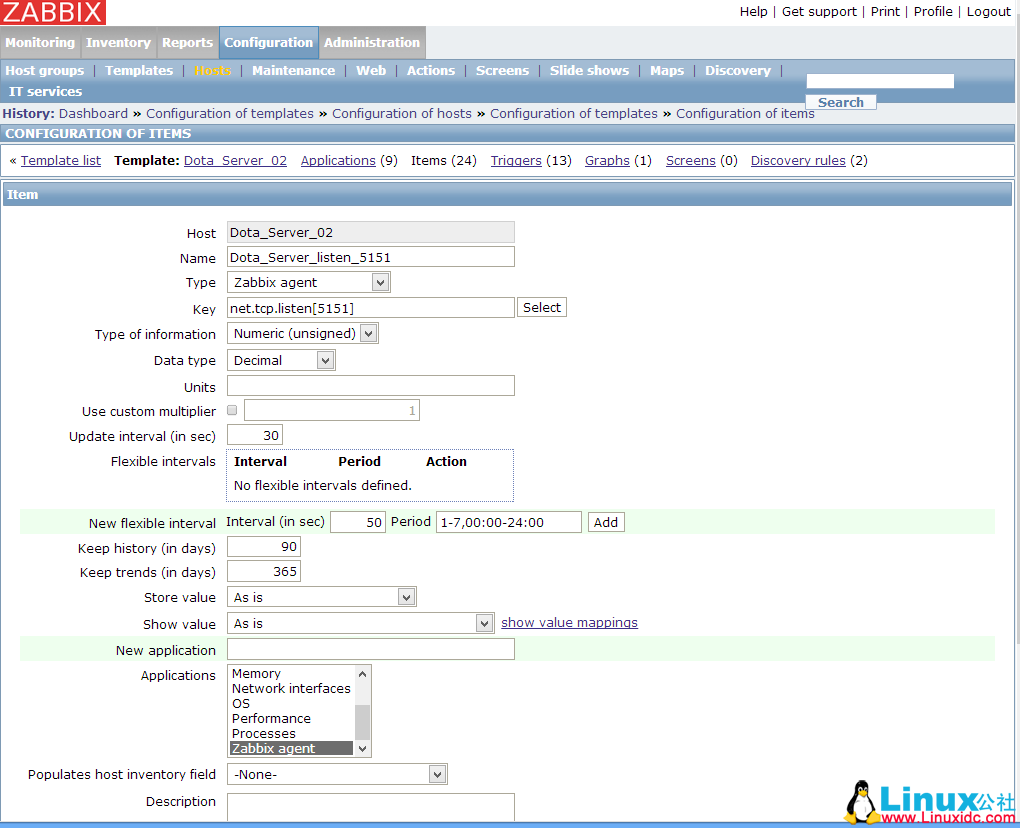Click the ZABBIX logo

coord(53,12)
